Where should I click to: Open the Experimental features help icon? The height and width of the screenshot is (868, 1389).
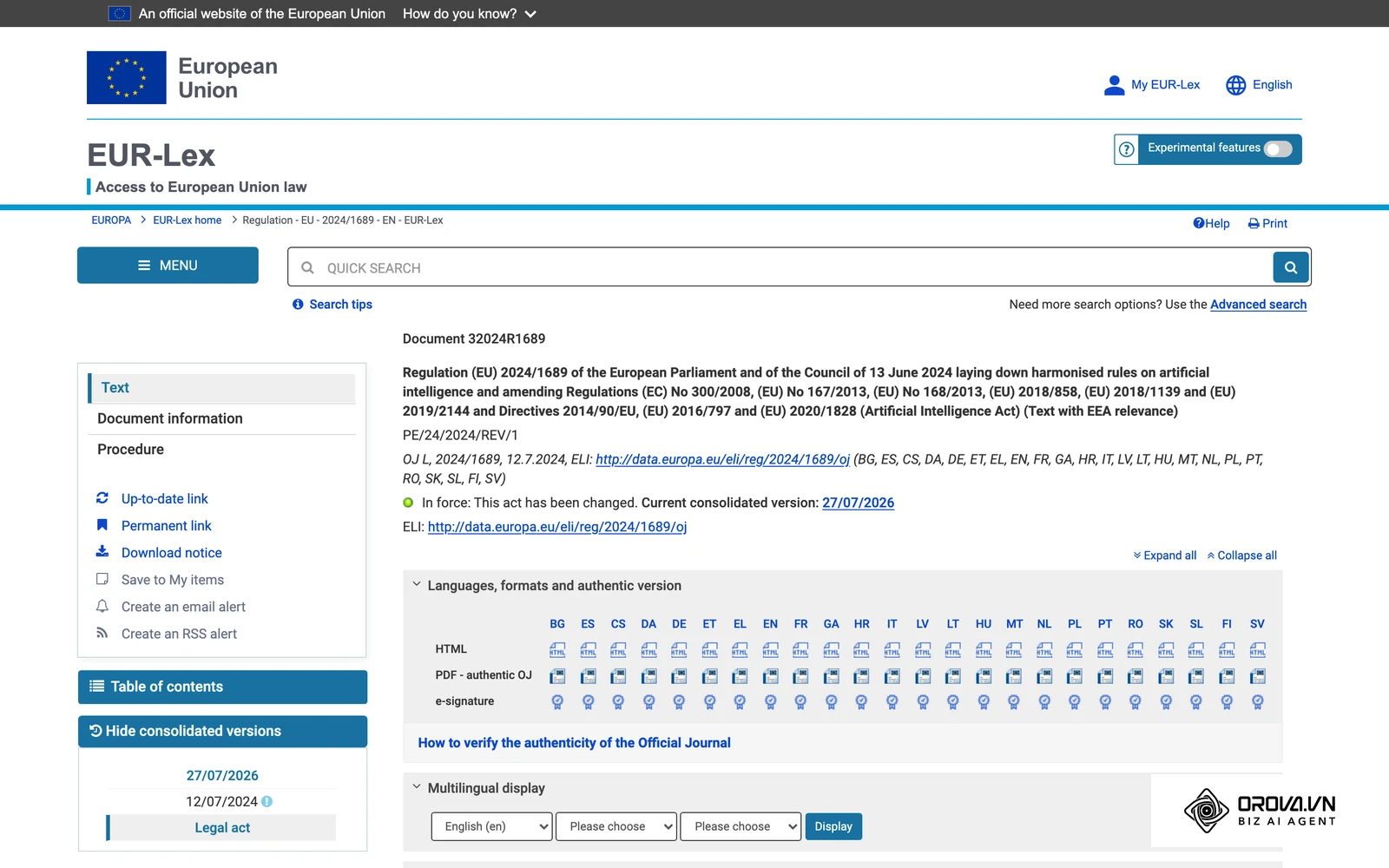pyautogui.click(x=1127, y=149)
